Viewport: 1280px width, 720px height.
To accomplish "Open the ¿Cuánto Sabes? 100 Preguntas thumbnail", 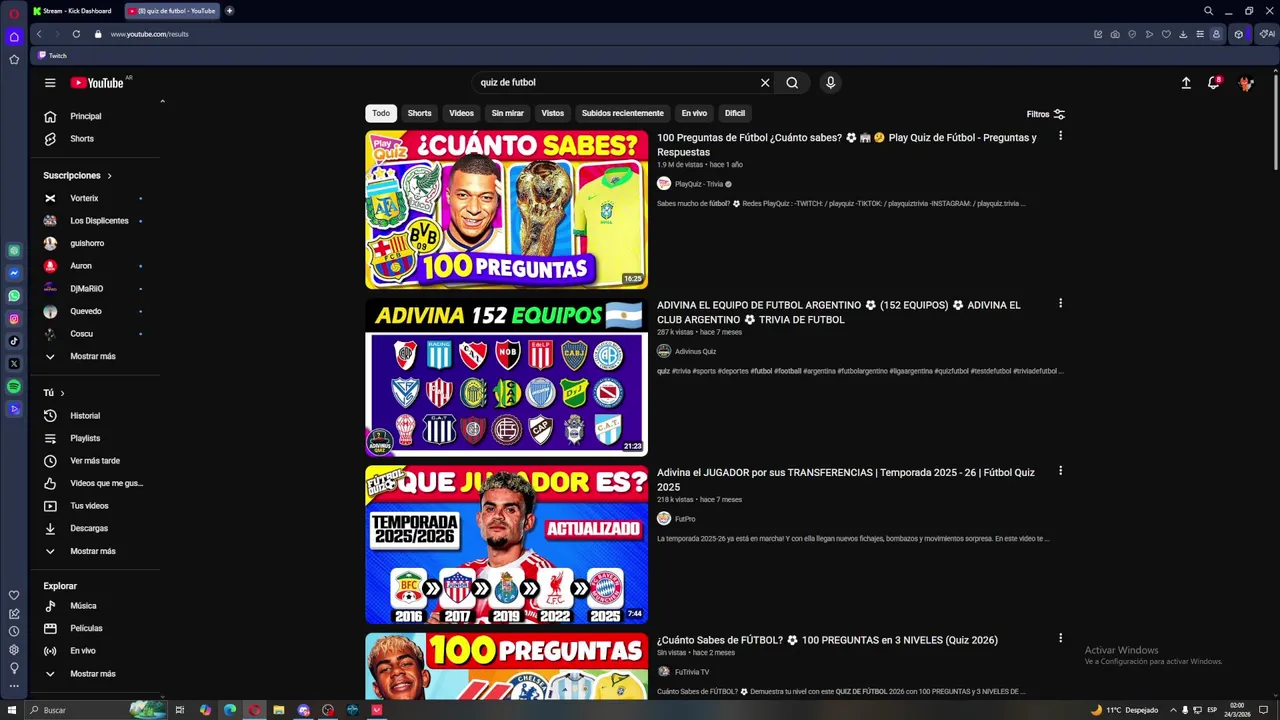I will click(506, 209).
